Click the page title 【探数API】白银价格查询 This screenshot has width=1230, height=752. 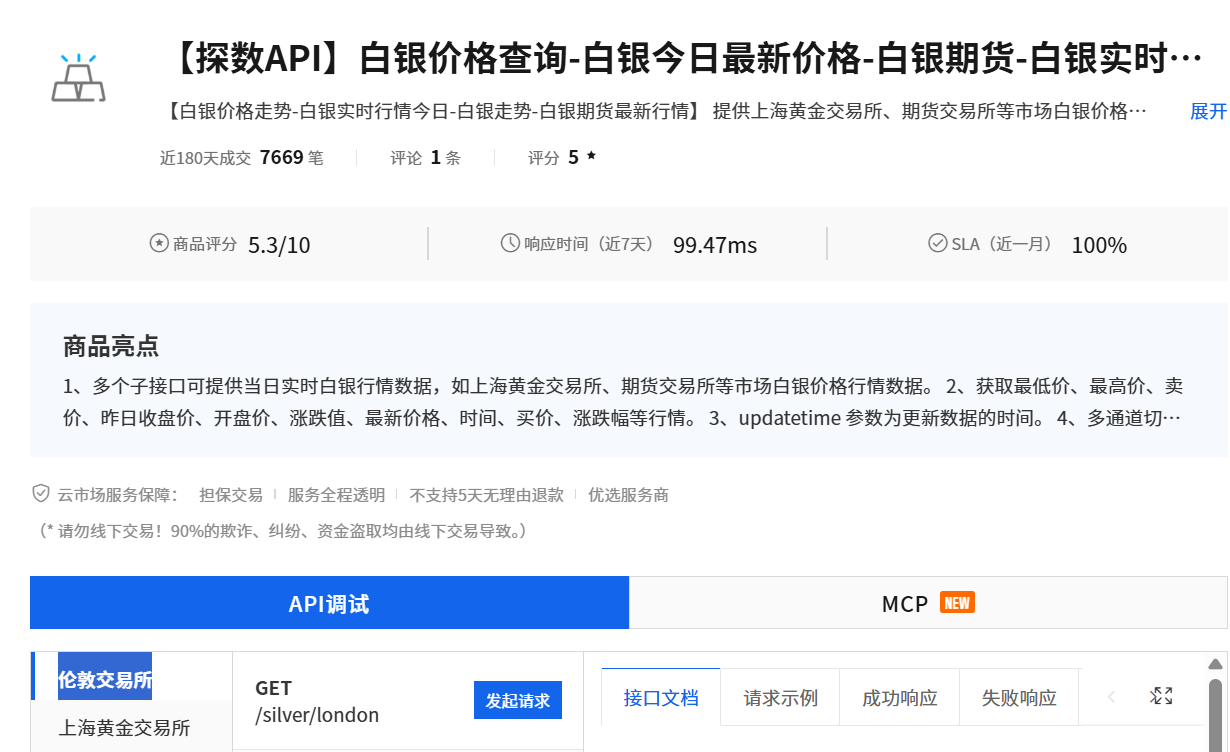click(683, 59)
